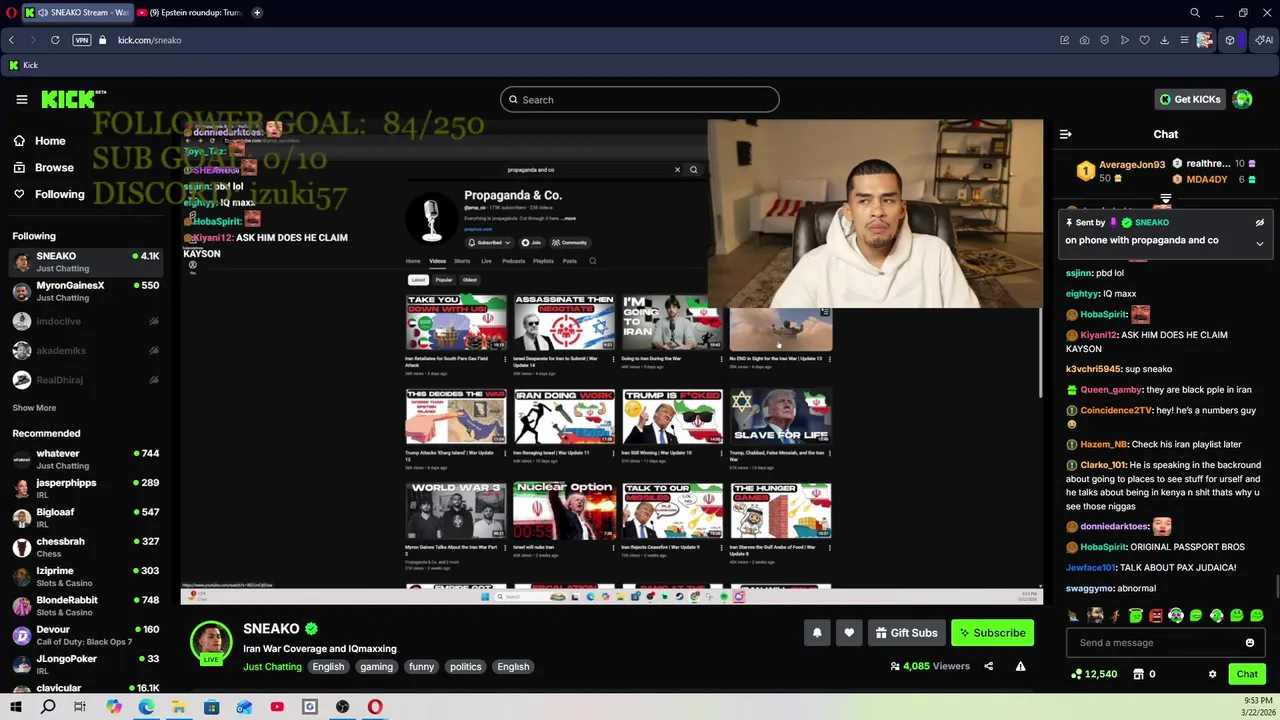The height and width of the screenshot is (720, 1280).
Task: Open recommended channel JLongoPoker
Action: (86, 664)
